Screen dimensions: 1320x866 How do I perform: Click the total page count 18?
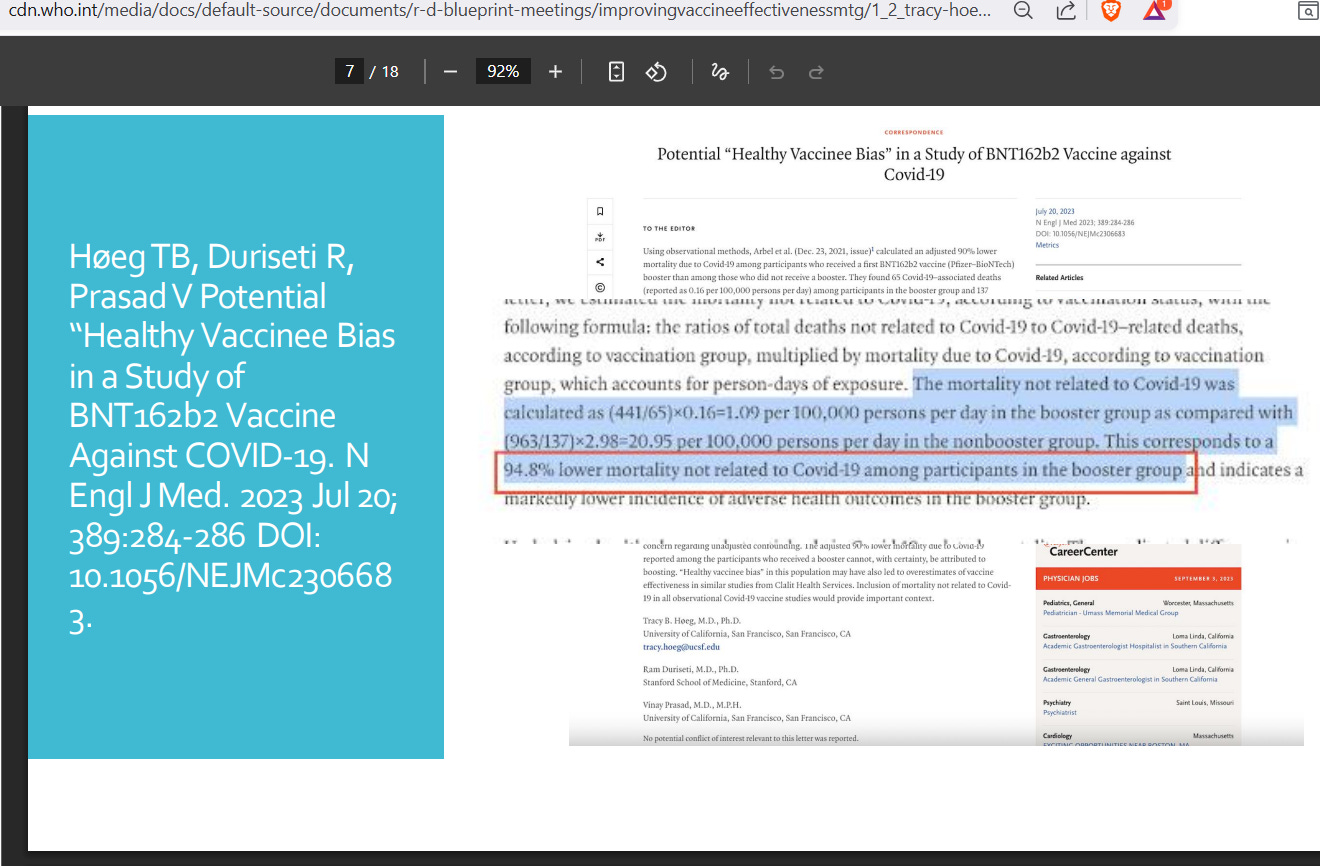click(390, 72)
